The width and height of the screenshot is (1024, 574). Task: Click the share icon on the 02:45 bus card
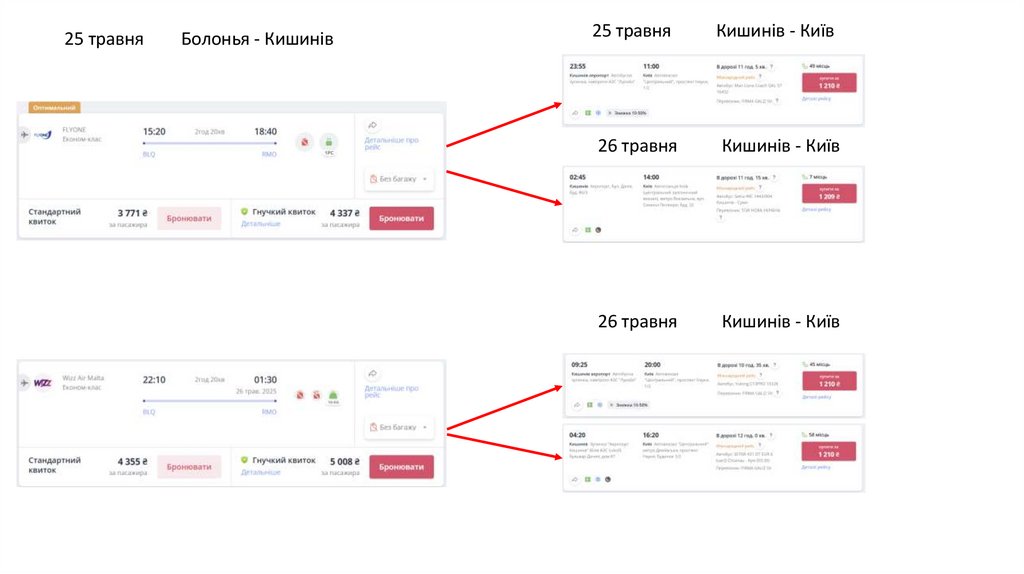[x=576, y=230]
